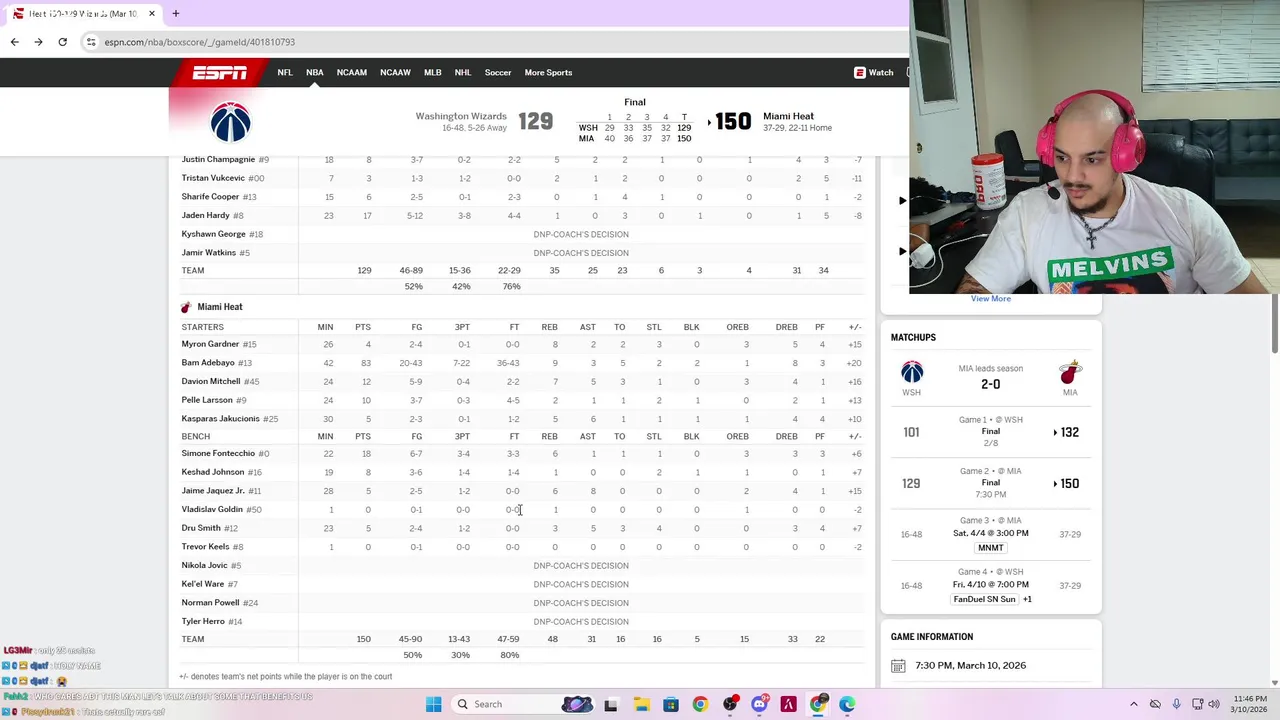Open the NCAAW menu
1280x720 pixels.
click(395, 73)
